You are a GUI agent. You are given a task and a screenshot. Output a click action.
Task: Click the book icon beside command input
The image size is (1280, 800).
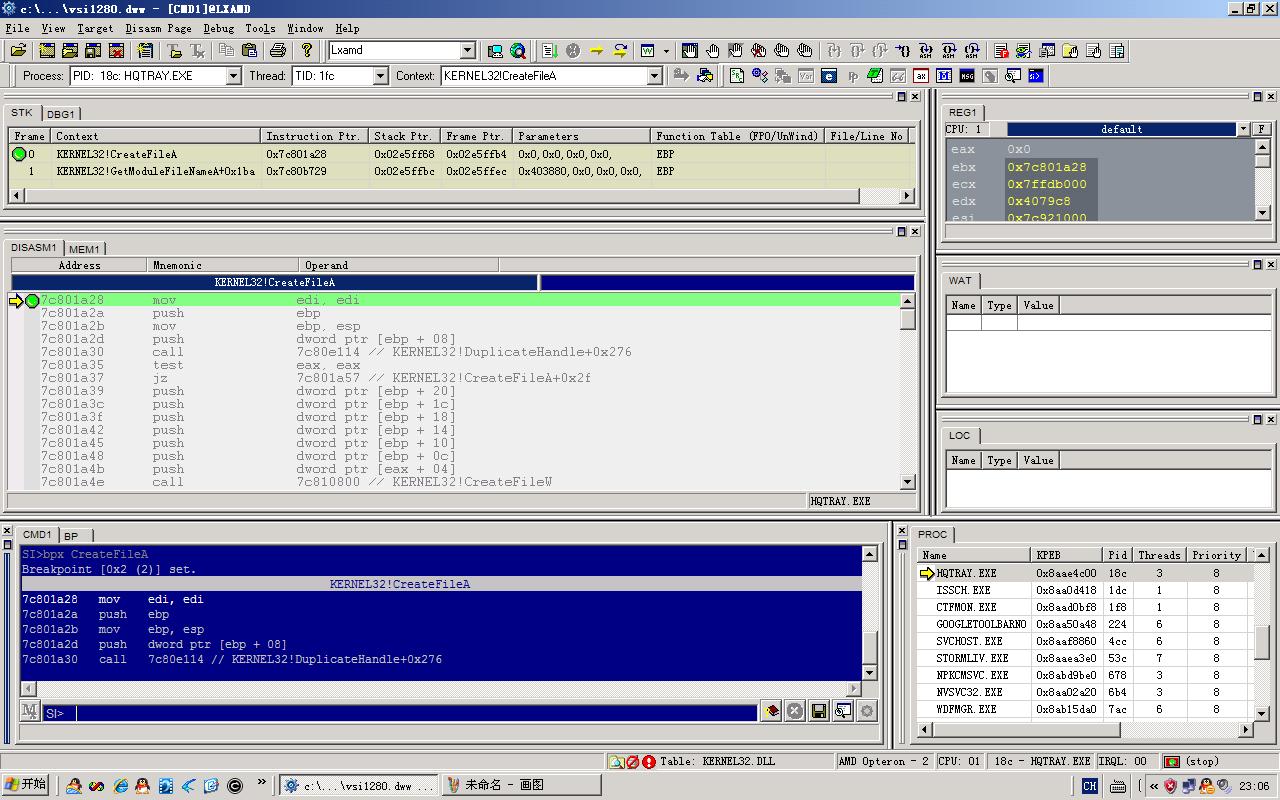click(x=771, y=711)
